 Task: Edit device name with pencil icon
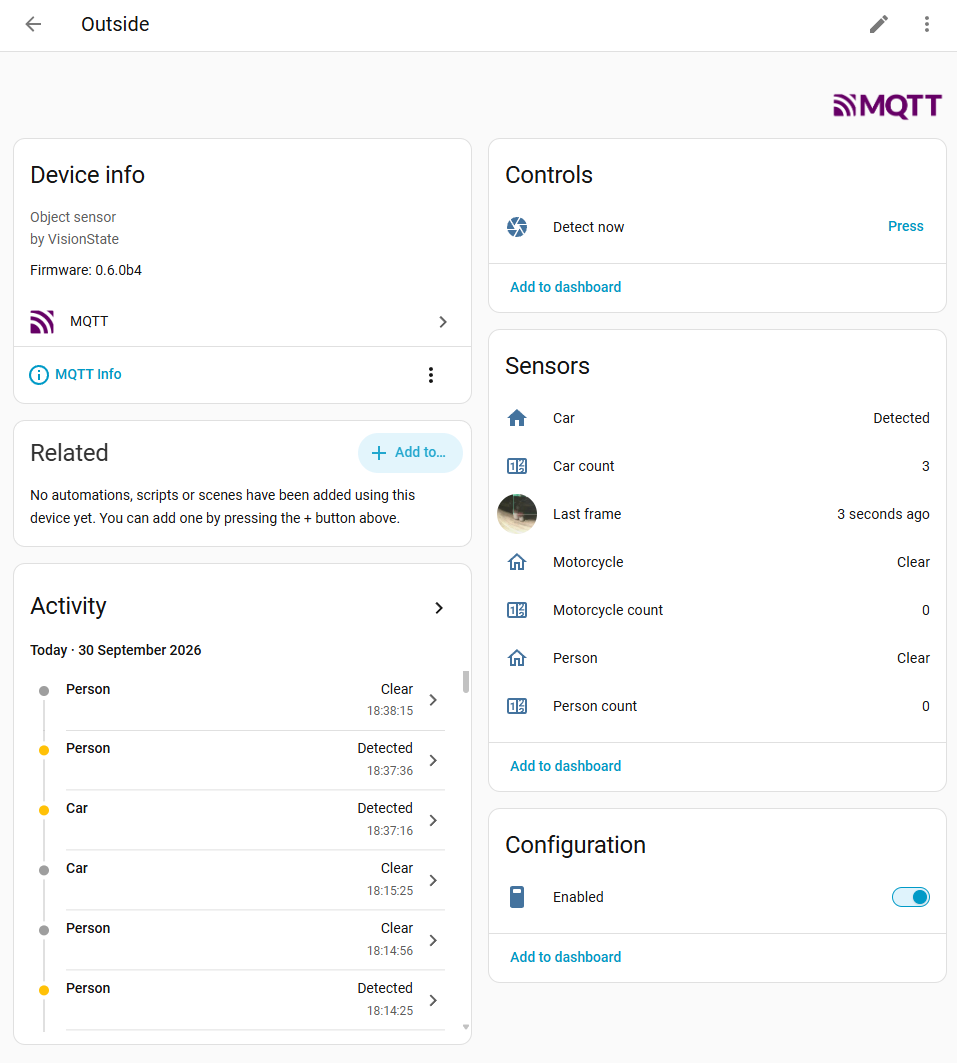click(878, 24)
